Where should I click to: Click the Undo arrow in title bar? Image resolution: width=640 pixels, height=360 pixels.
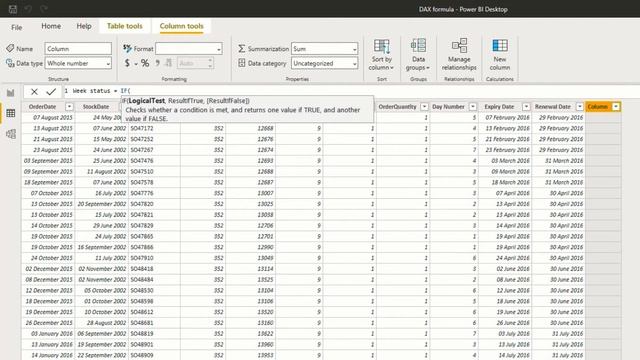(28, 9)
